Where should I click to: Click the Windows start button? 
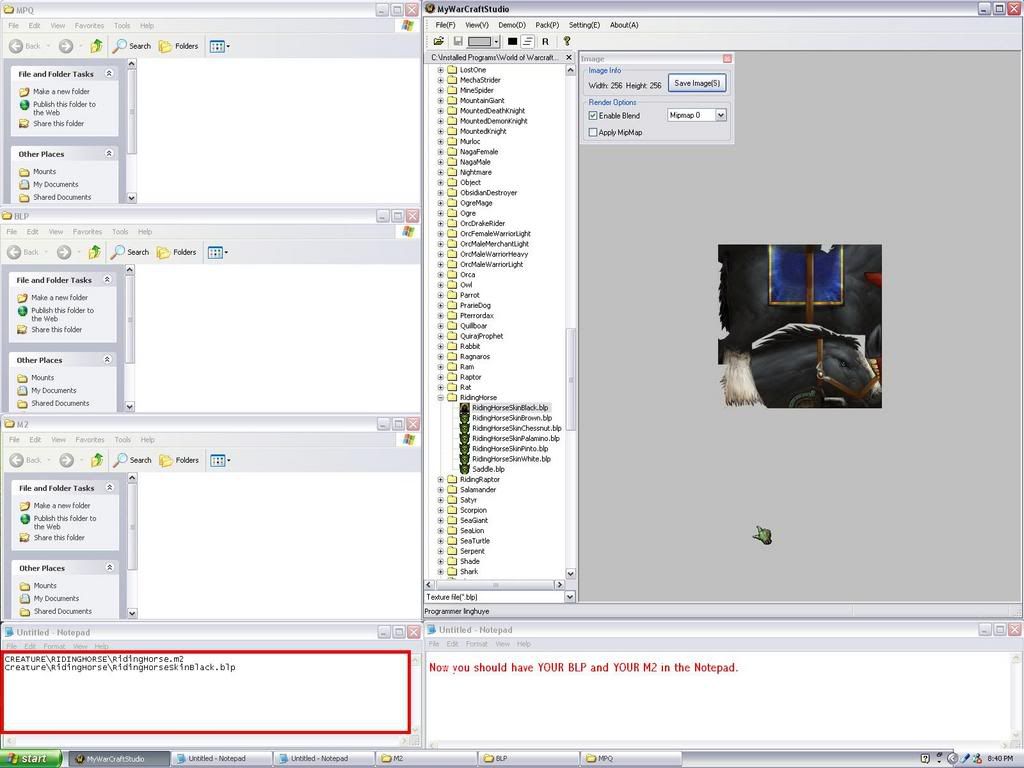pyautogui.click(x=30, y=758)
